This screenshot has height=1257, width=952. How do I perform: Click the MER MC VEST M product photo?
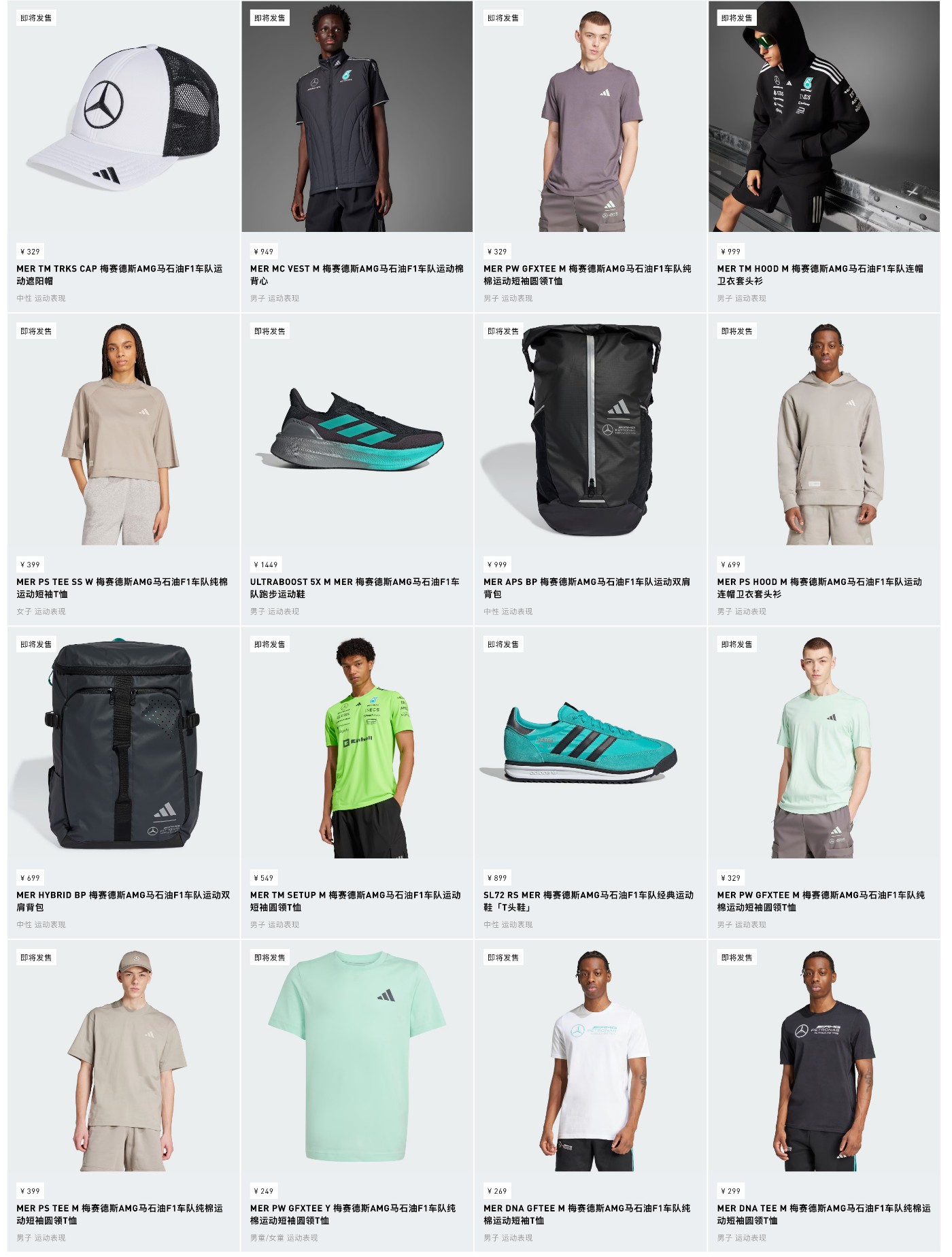coord(357,116)
